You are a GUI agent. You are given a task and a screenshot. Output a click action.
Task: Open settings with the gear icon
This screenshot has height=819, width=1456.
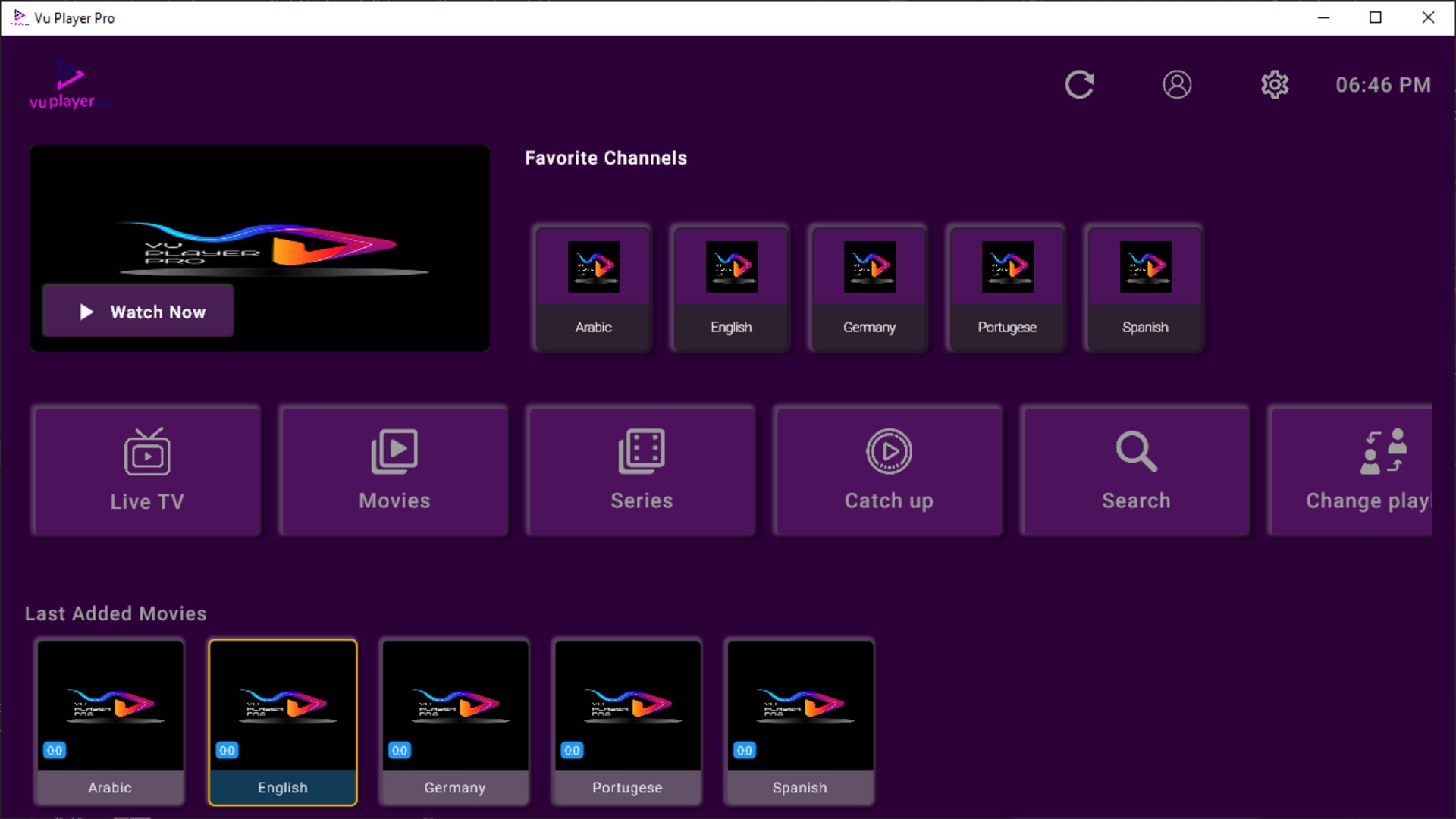(1275, 85)
